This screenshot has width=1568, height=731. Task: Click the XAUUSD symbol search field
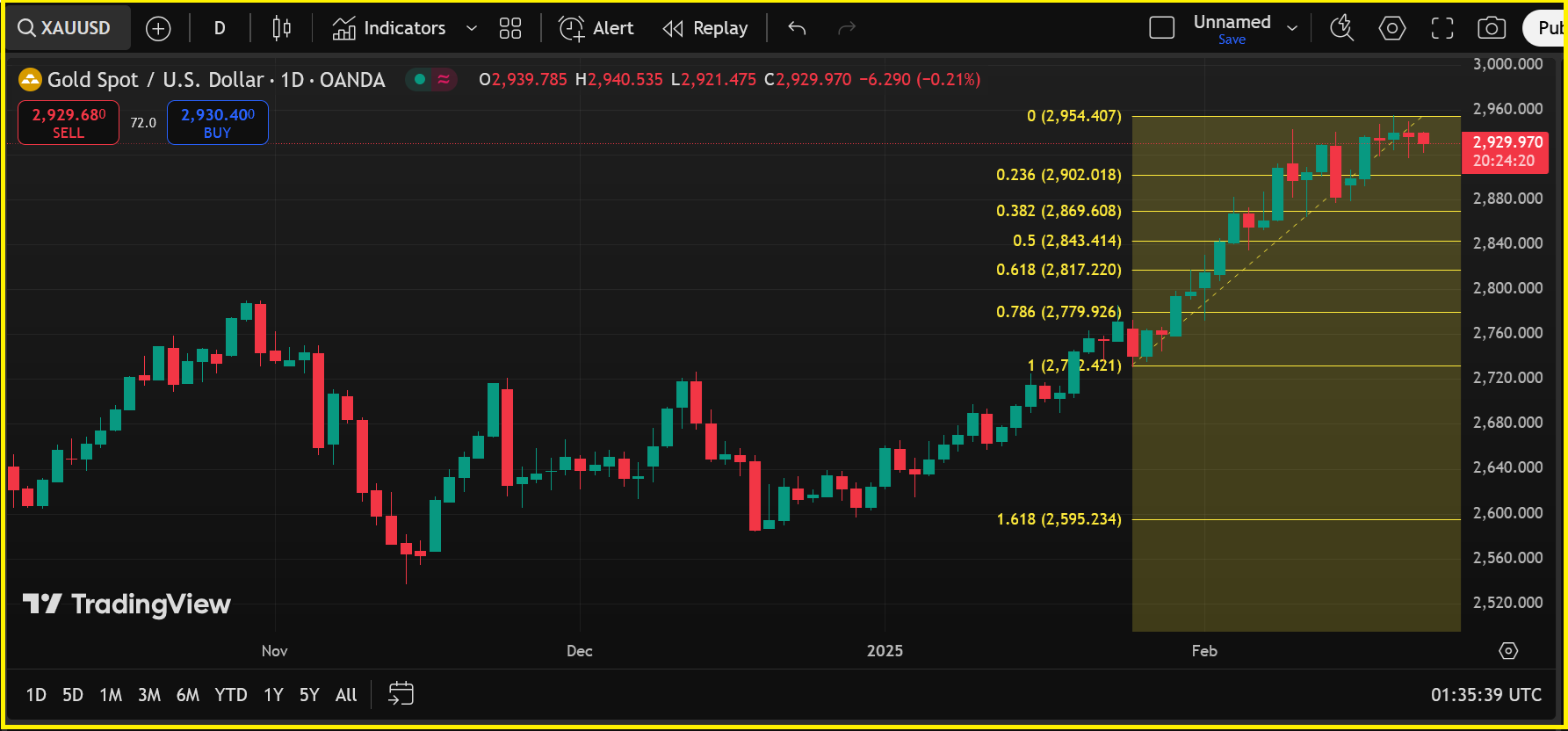[x=67, y=29]
